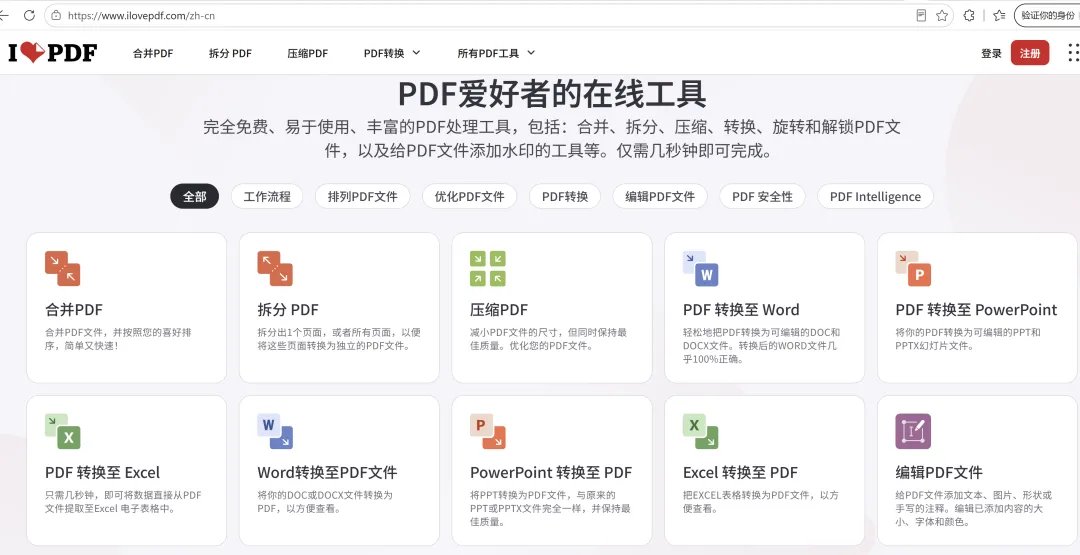Select the PDF转换 filter tab
Viewport: 1080px width, 555px height.
tap(565, 196)
